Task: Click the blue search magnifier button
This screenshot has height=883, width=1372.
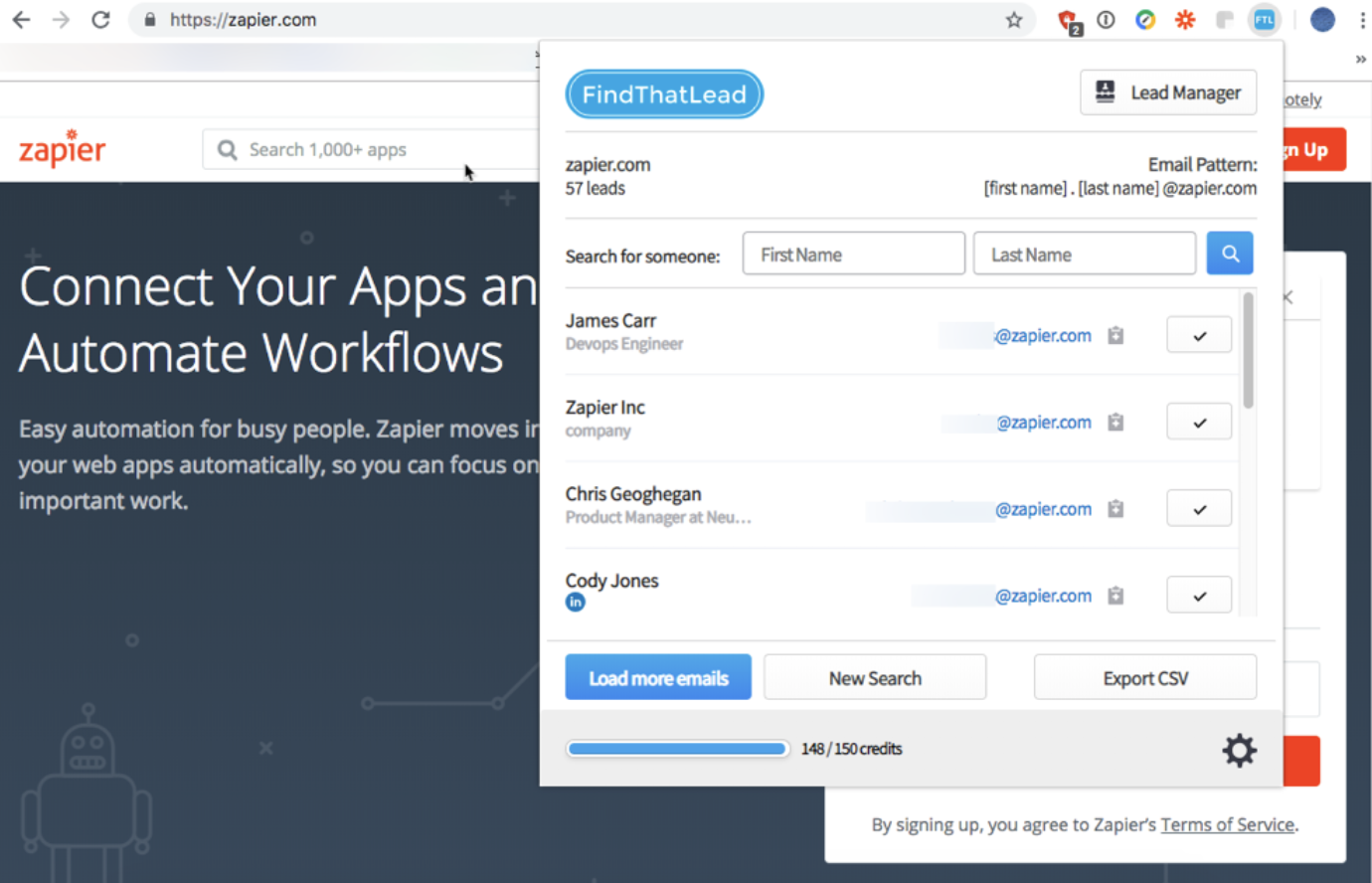Action: tap(1229, 254)
